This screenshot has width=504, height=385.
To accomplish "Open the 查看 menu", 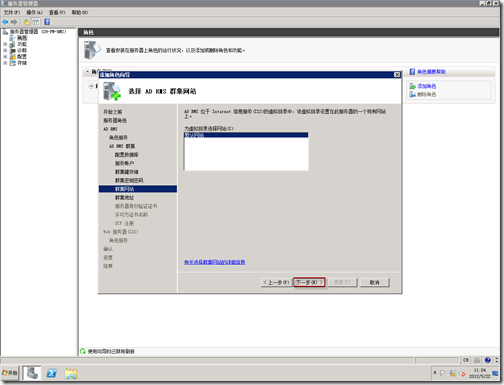I will (57, 12).
